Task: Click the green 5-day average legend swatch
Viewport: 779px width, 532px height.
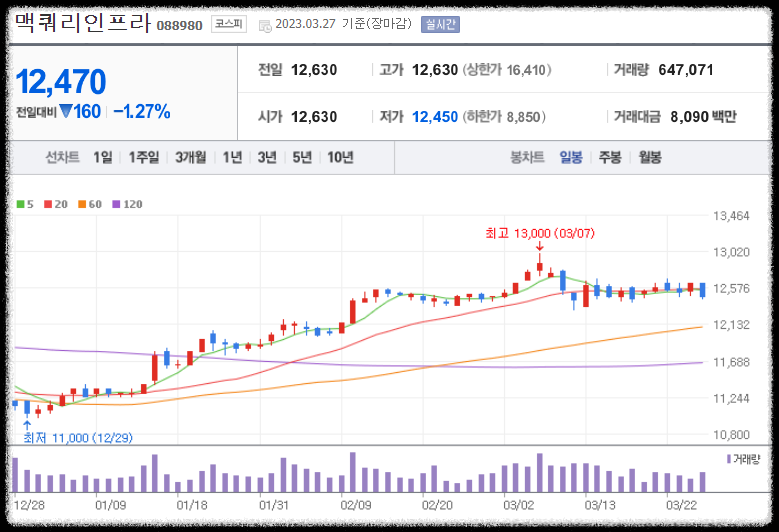Action: point(20,204)
